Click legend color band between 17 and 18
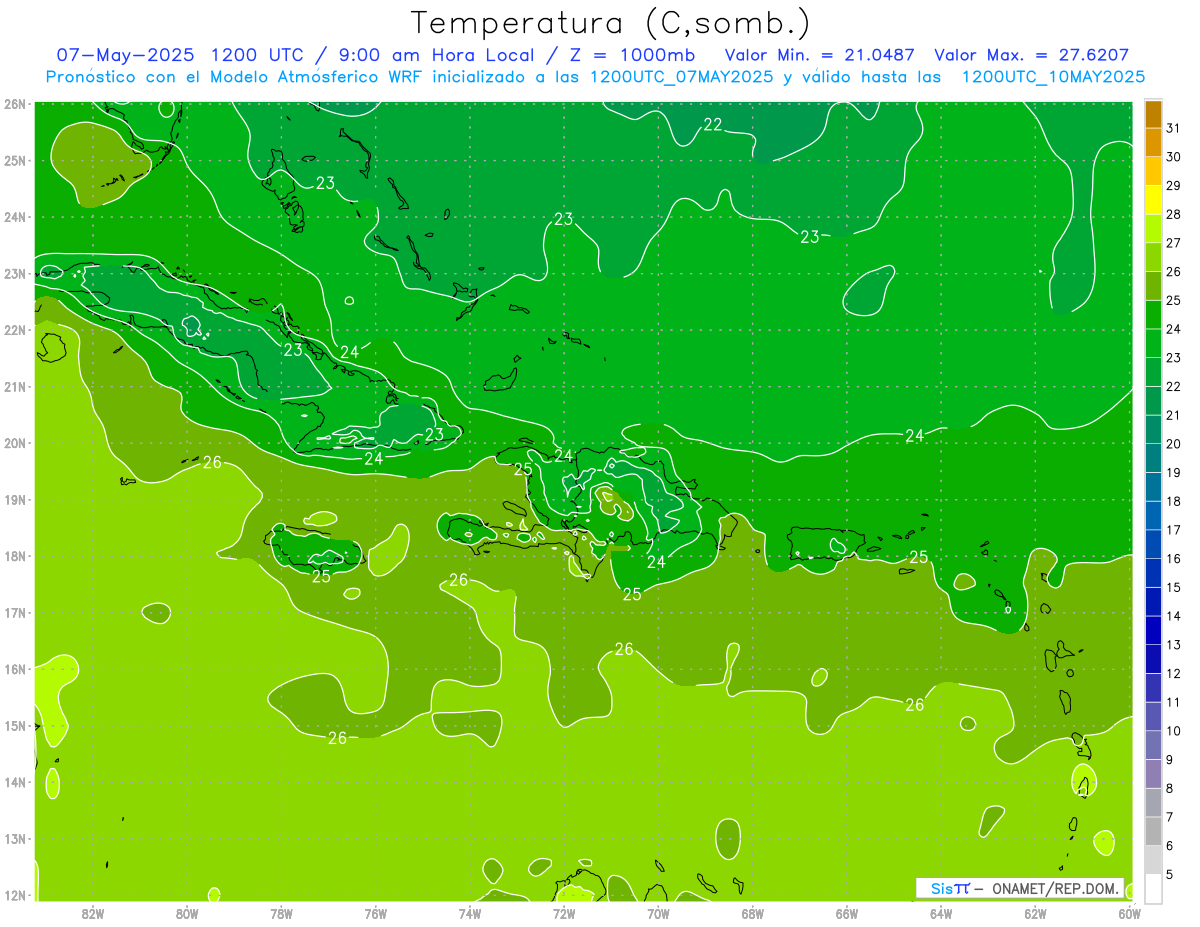This screenshot has width=1200, height=927. [1153, 516]
